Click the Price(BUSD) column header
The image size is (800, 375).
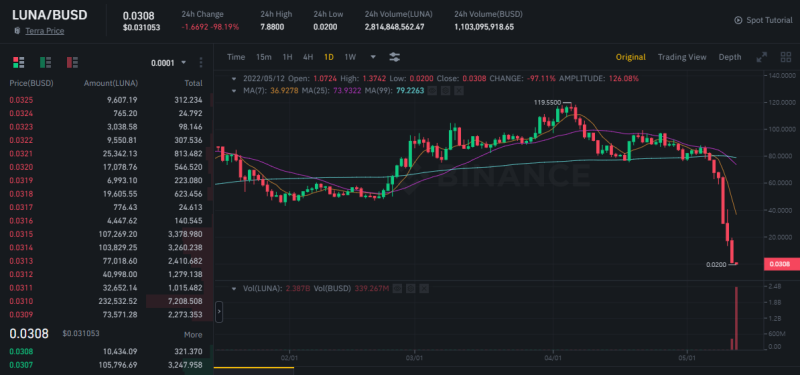point(31,83)
